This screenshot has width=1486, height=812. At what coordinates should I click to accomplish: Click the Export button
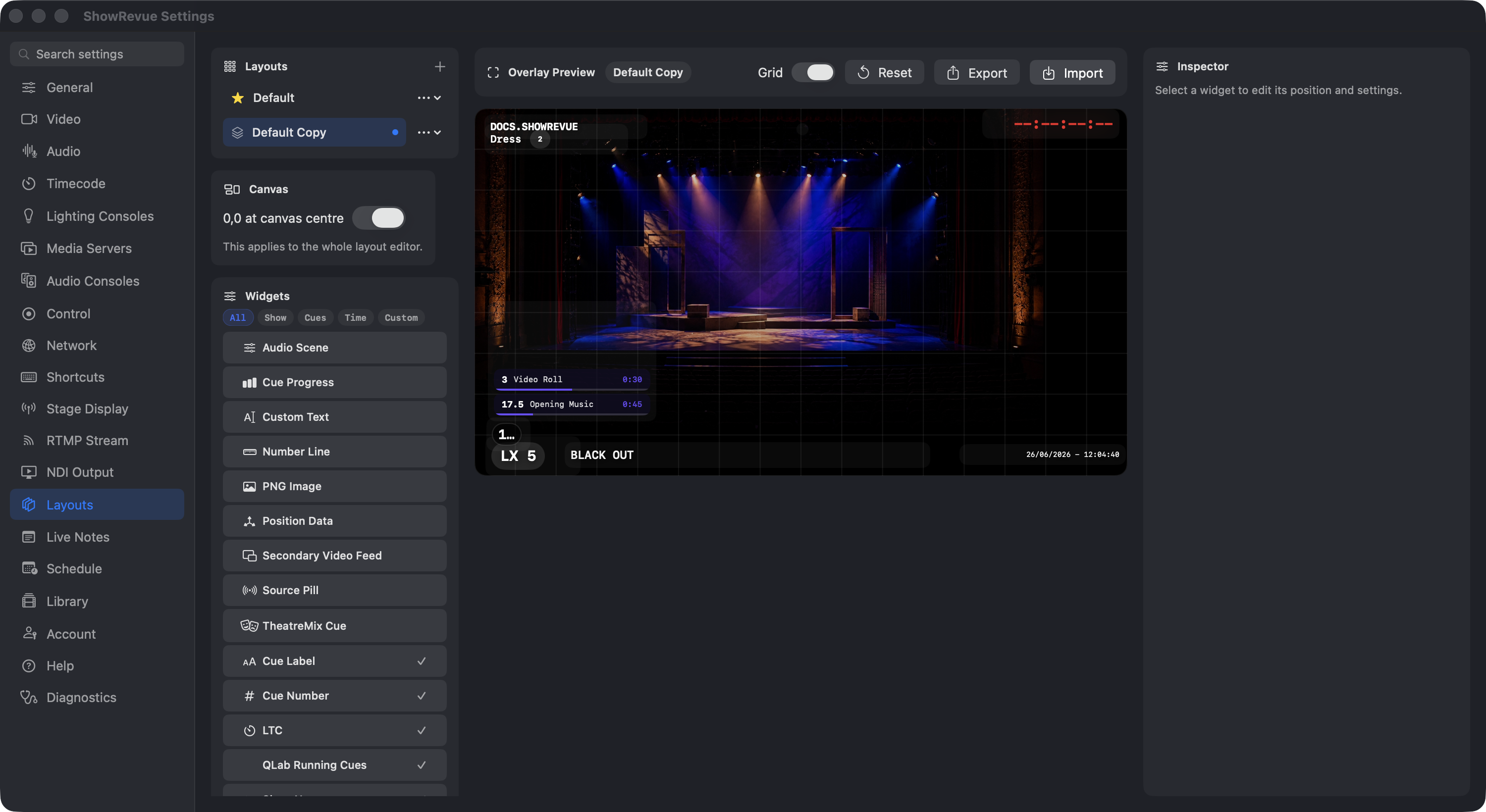coord(977,72)
